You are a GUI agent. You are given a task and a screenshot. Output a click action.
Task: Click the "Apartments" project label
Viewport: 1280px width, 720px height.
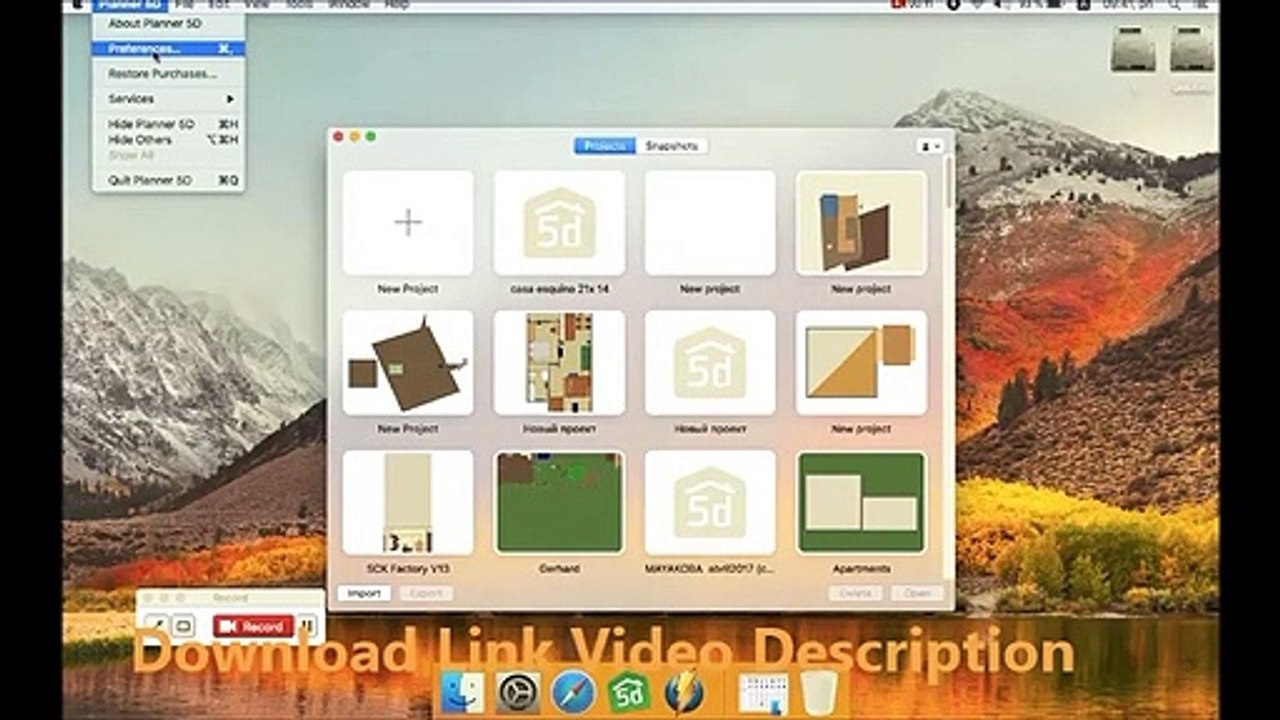[861, 569]
